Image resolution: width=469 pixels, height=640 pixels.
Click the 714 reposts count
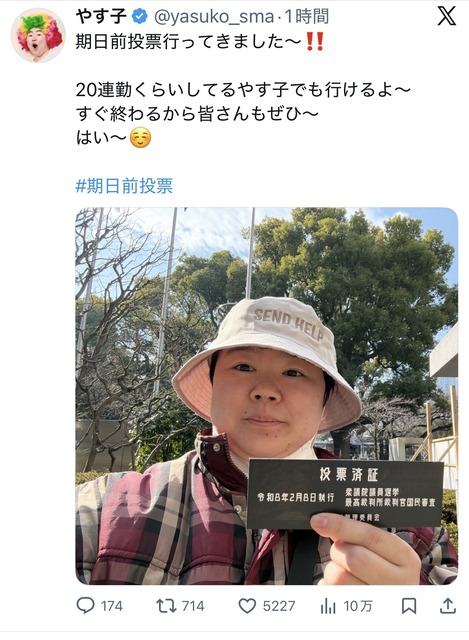193,606
